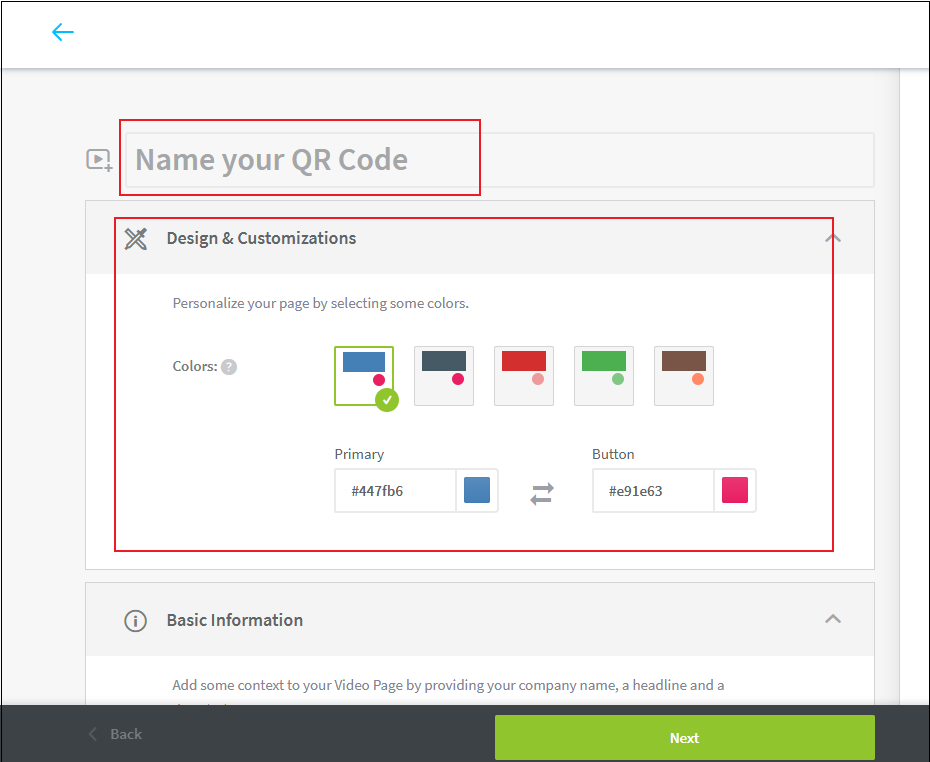
Task: Go back using the teal arrow icon
Action: [x=62, y=32]
